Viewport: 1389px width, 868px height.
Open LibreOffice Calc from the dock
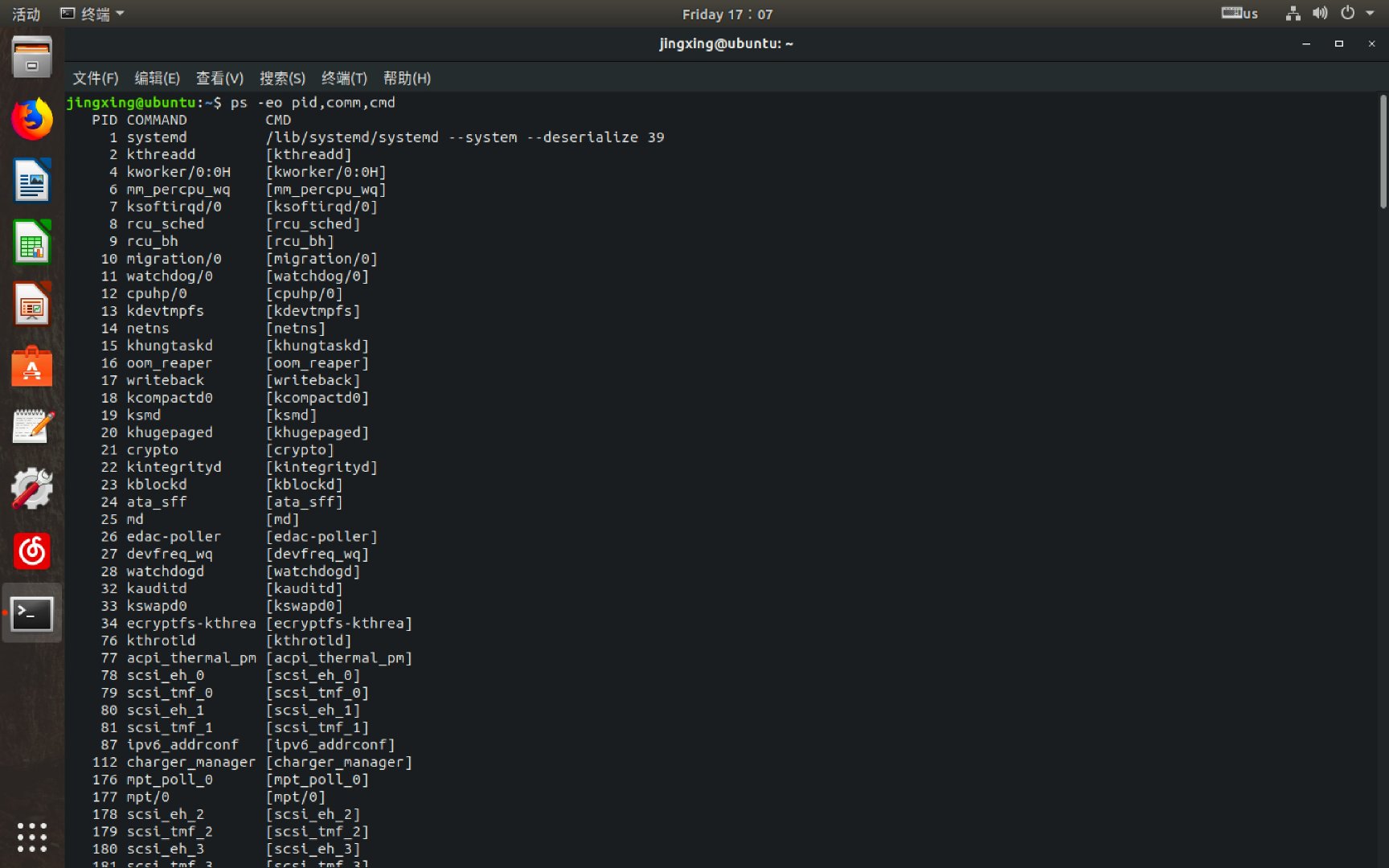pos(32,243)
